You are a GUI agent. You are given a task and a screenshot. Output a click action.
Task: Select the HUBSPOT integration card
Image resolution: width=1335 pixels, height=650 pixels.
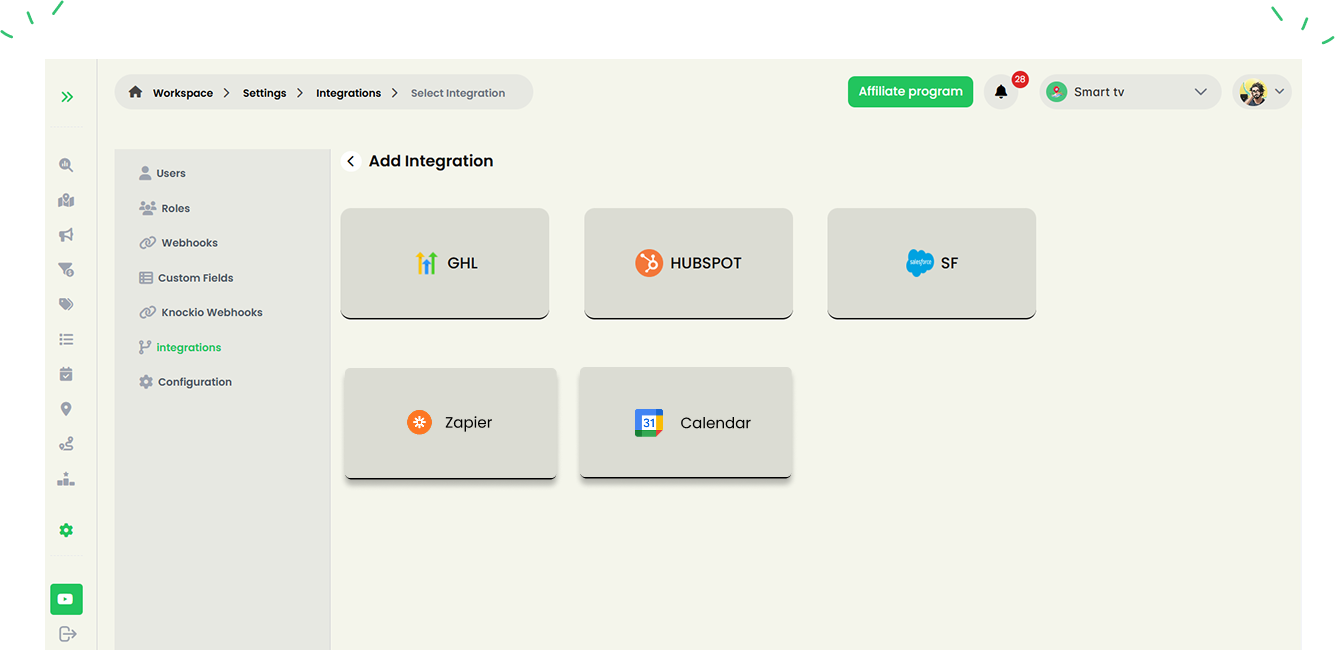tap(689, 263)
